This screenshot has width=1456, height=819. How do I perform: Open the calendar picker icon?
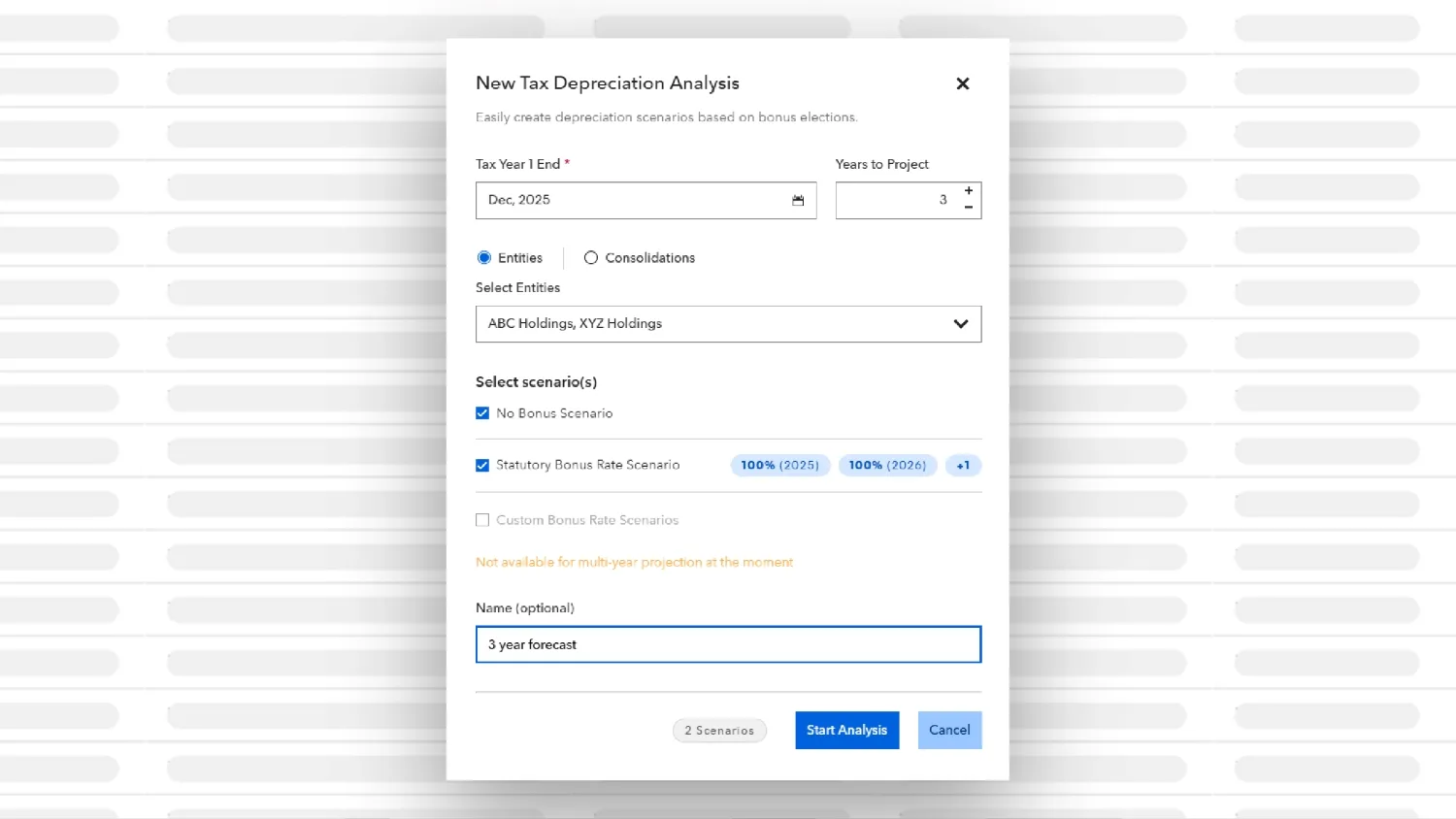(x=798, y=200)
